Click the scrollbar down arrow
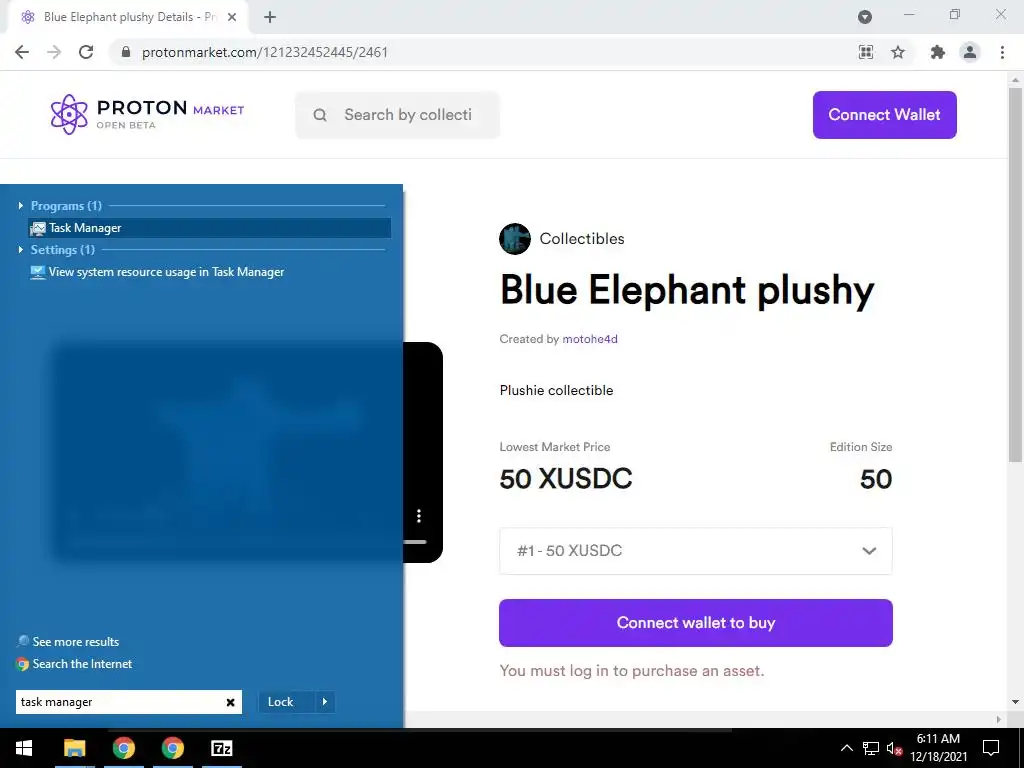 [x=1015, y=702]
